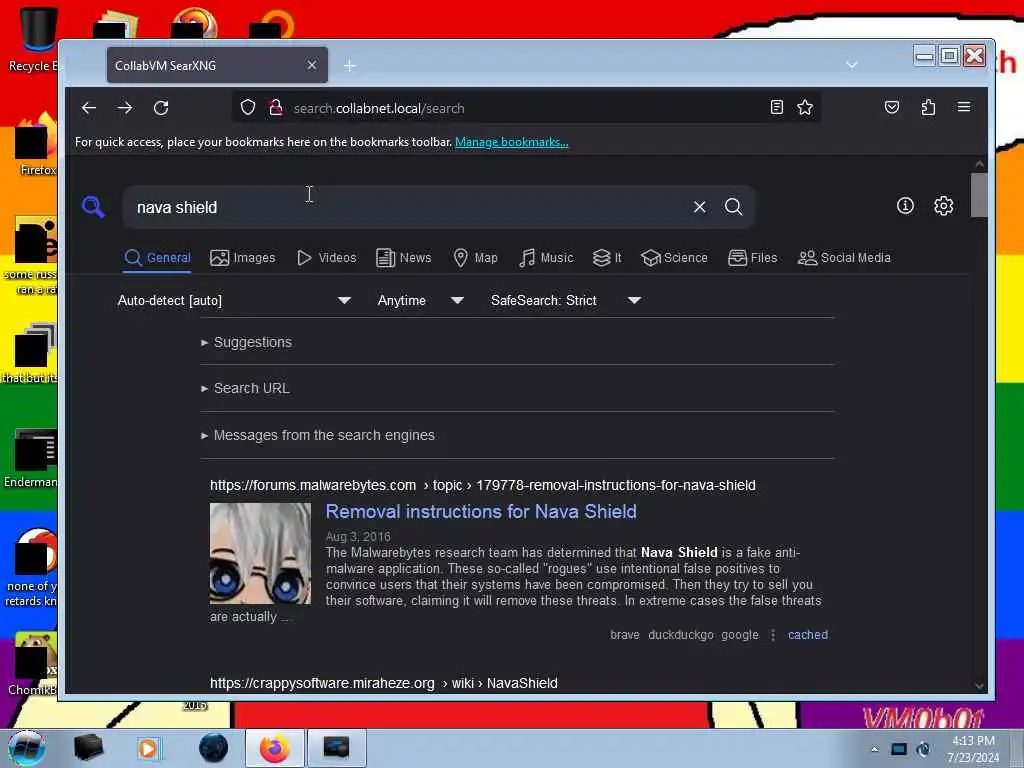Viewport: 1024px width, 768px height.
Task: Switch to the News category tab
Action: (x=404, y=258)
